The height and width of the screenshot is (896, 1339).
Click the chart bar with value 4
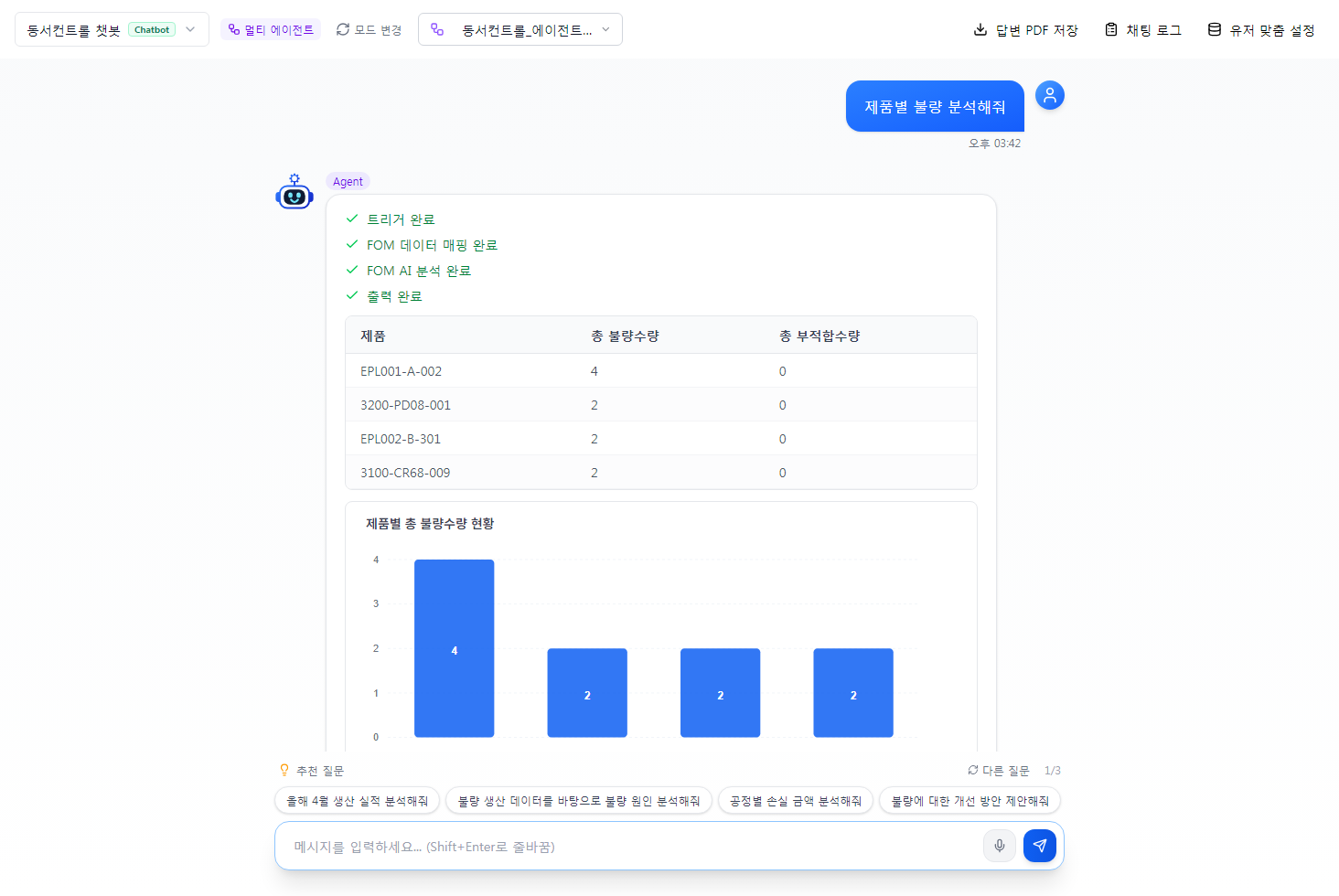tap(455, 648)
